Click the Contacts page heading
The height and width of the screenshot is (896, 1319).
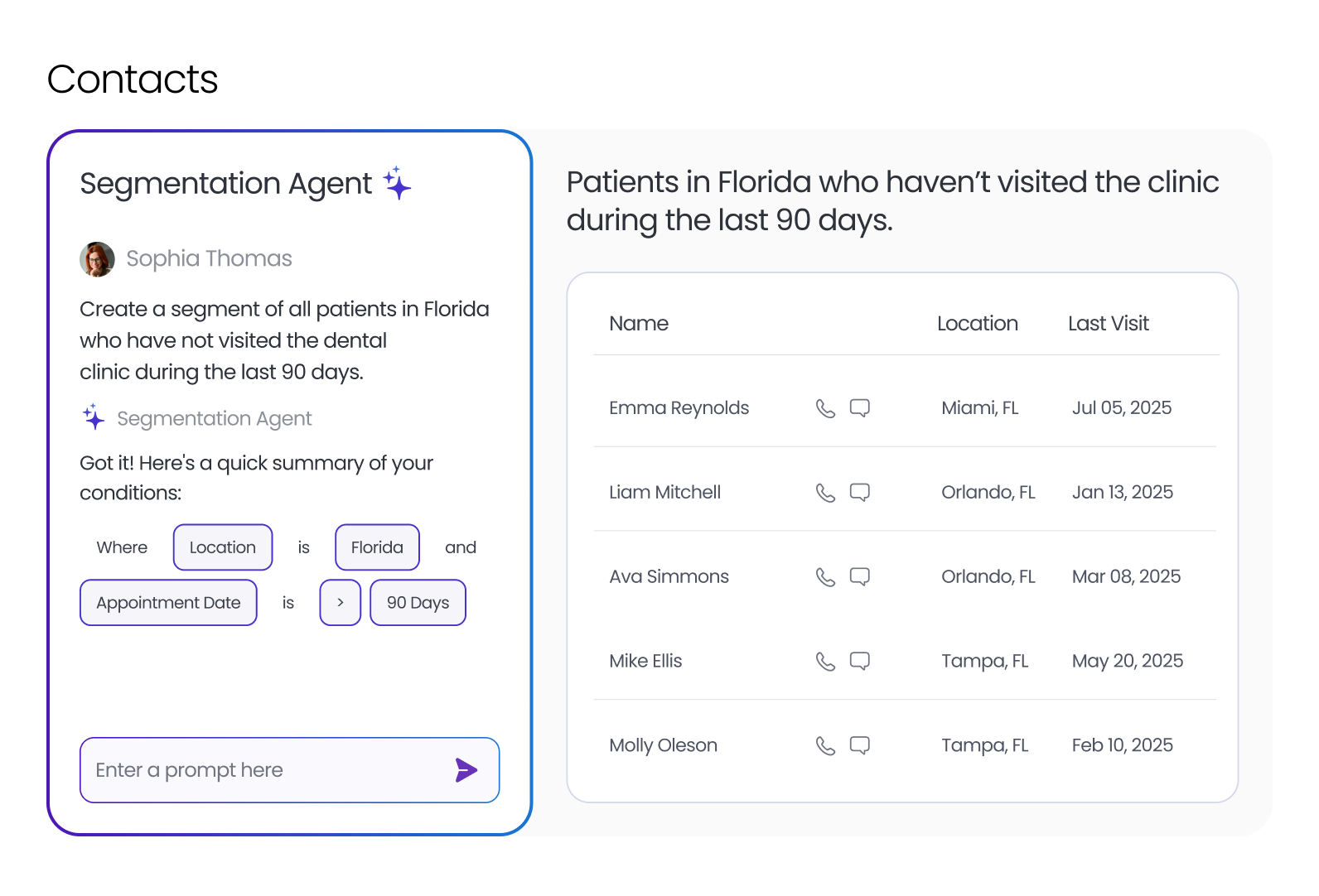133,79
